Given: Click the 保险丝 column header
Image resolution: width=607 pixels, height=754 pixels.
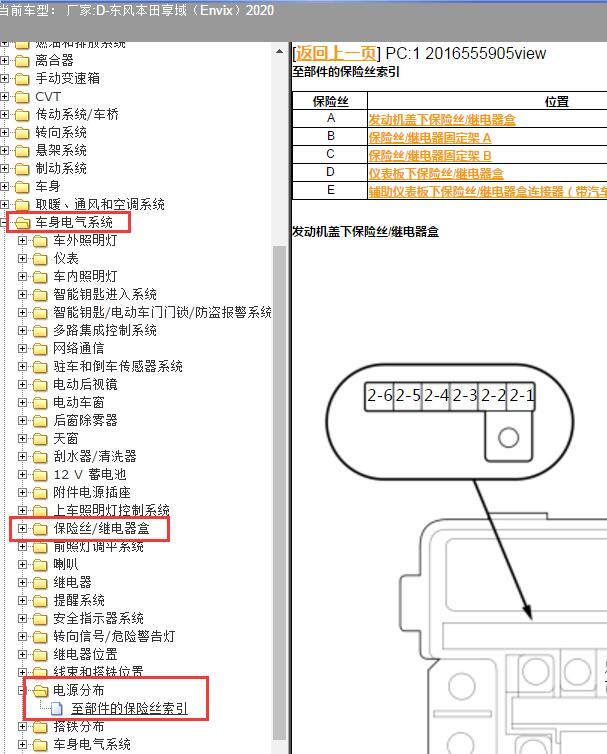Looking at the screenshot, I should point(330,101).
